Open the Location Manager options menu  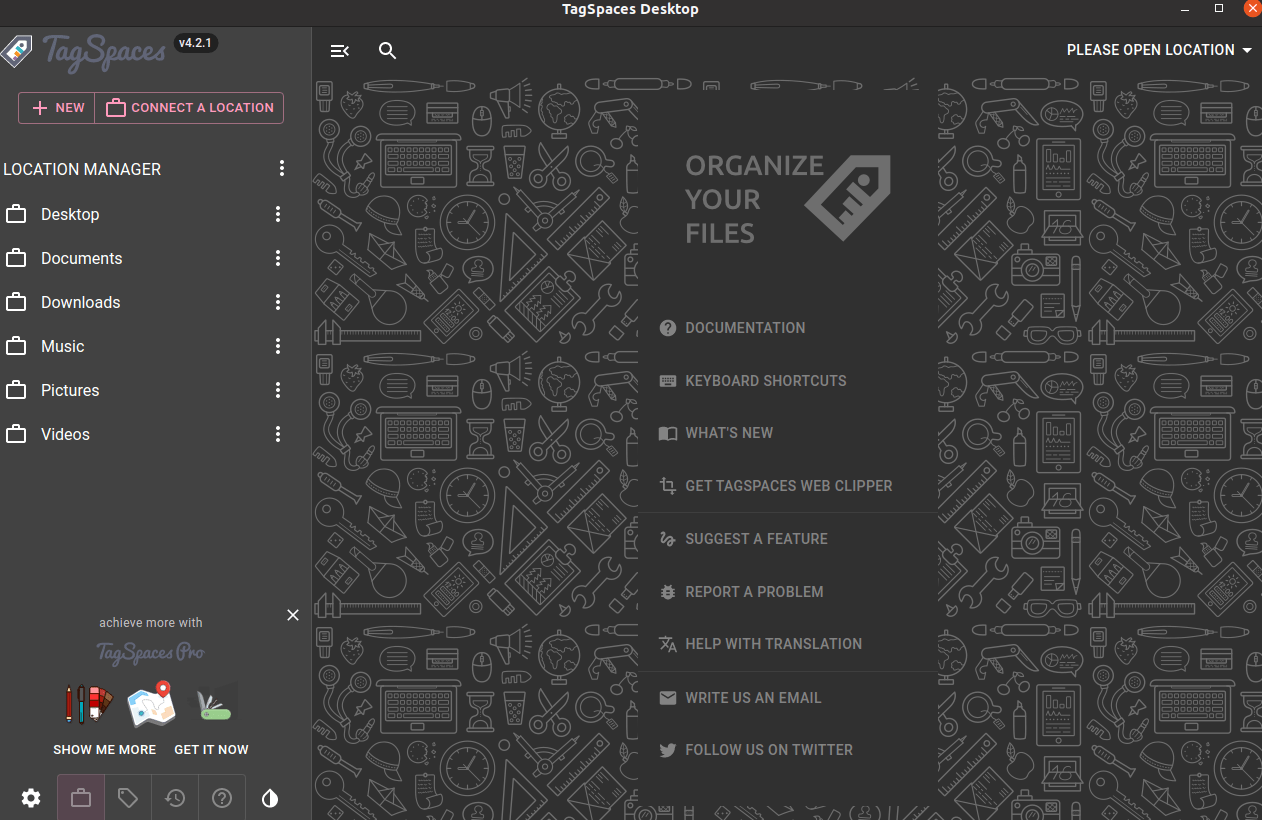[282, 168]
